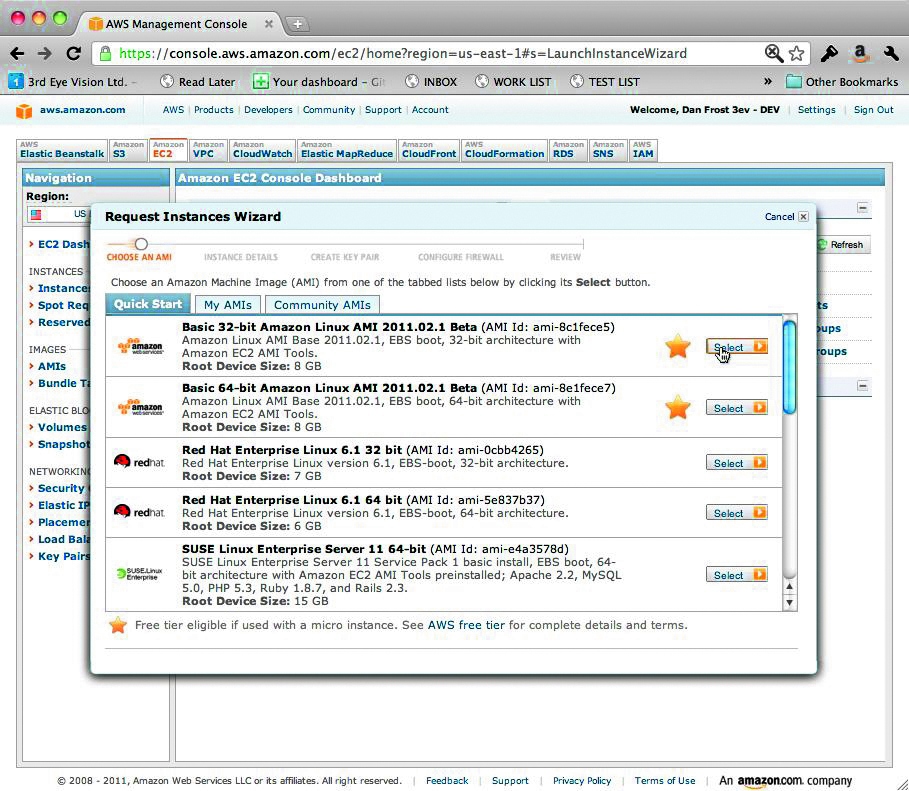The height and width of the screenshot is (791, 909).
Task: Switch to the CloudFormation service tab
Action: click(x=504, y=150)
